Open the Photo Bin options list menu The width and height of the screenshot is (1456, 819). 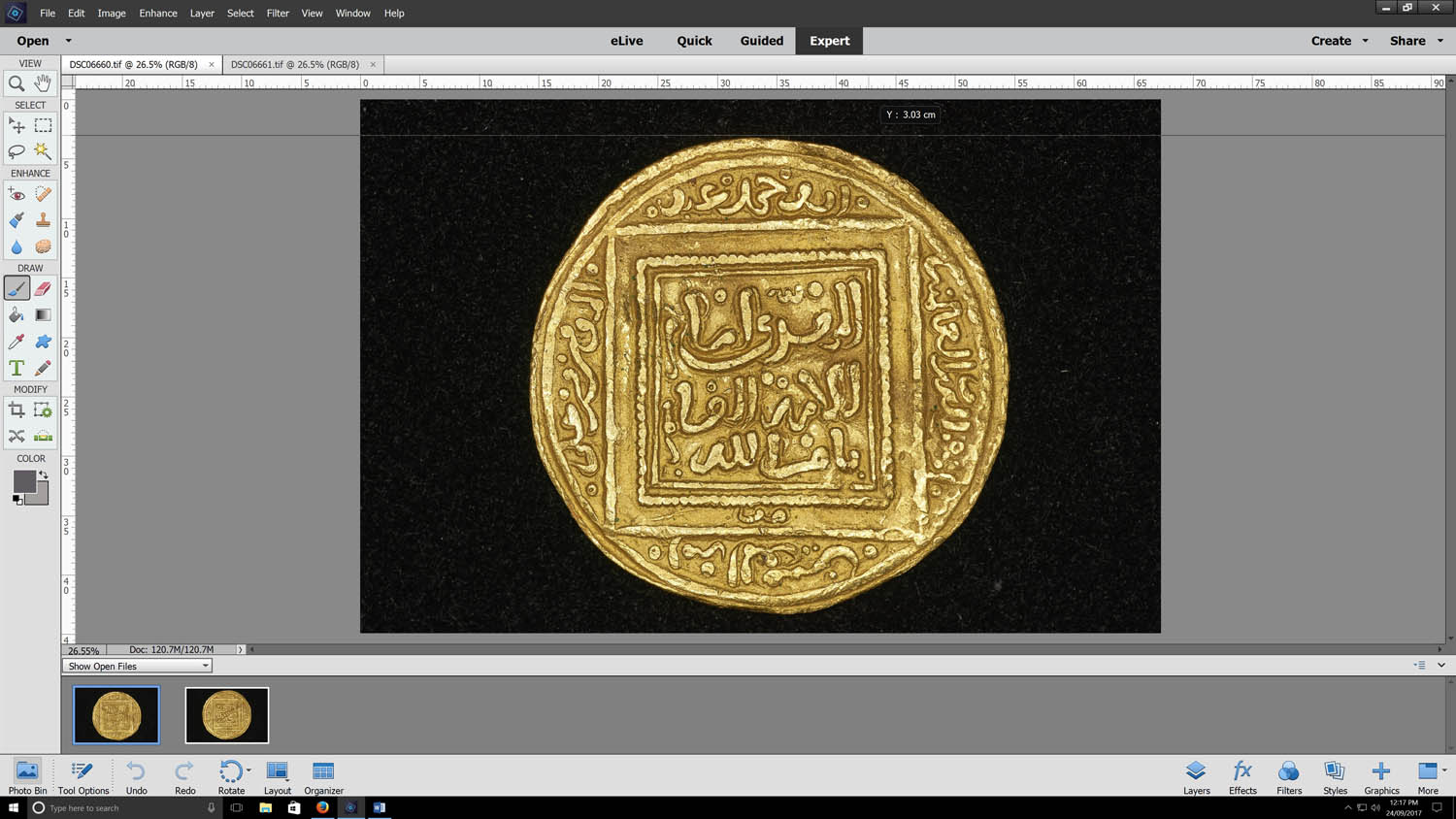tap(1419, 665)
